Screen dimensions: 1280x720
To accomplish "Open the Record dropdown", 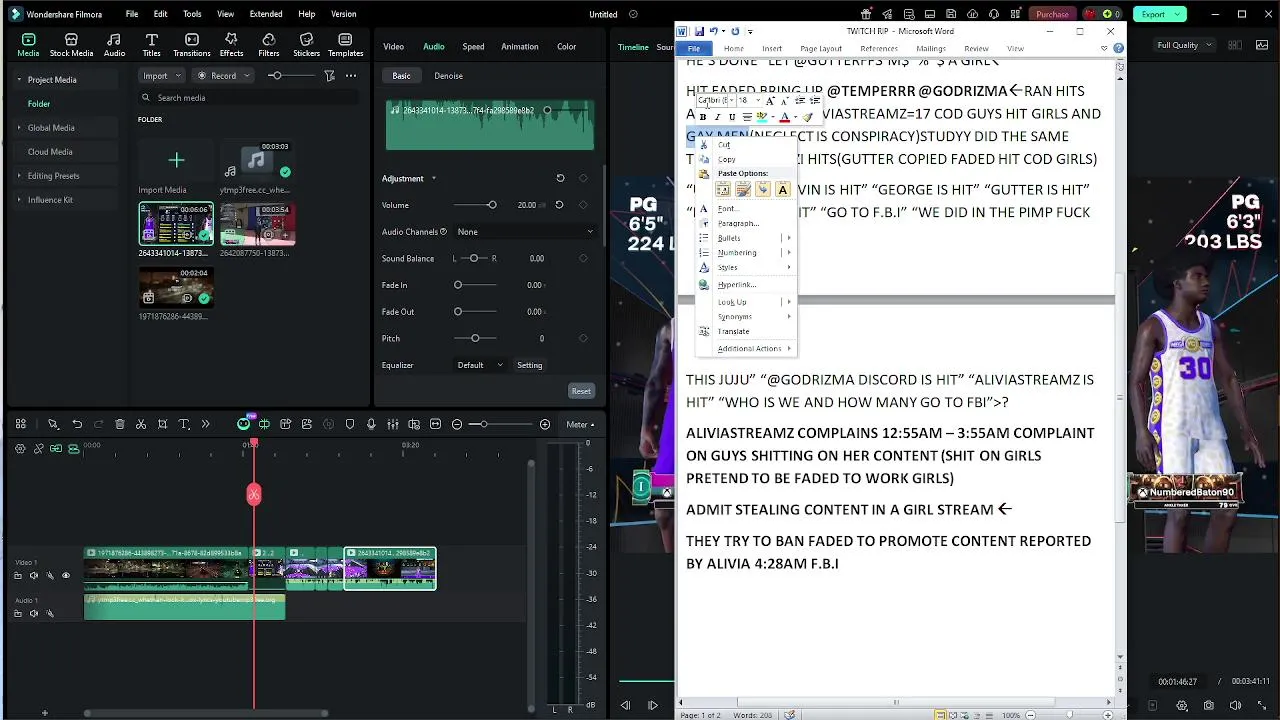I will 221,76.
